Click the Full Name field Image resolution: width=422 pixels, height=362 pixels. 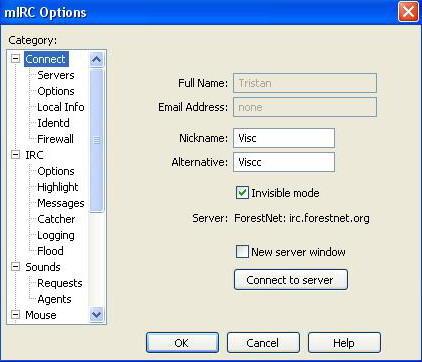pos(305,83)
